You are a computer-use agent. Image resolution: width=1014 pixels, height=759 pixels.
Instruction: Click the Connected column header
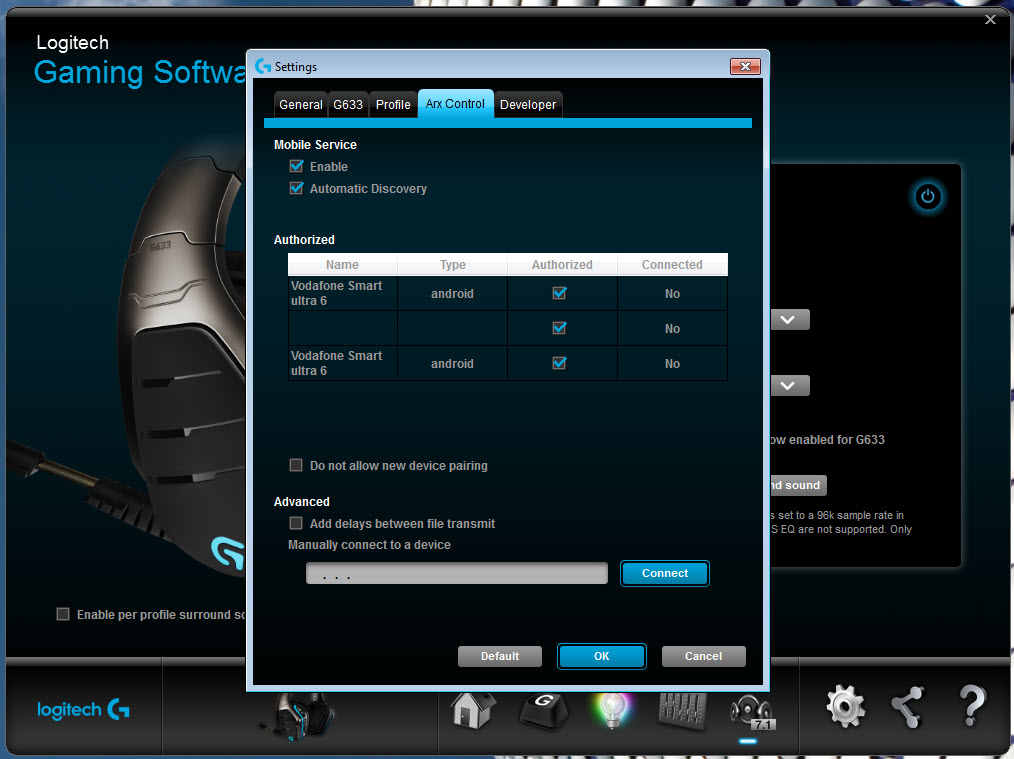pos(673,264)
